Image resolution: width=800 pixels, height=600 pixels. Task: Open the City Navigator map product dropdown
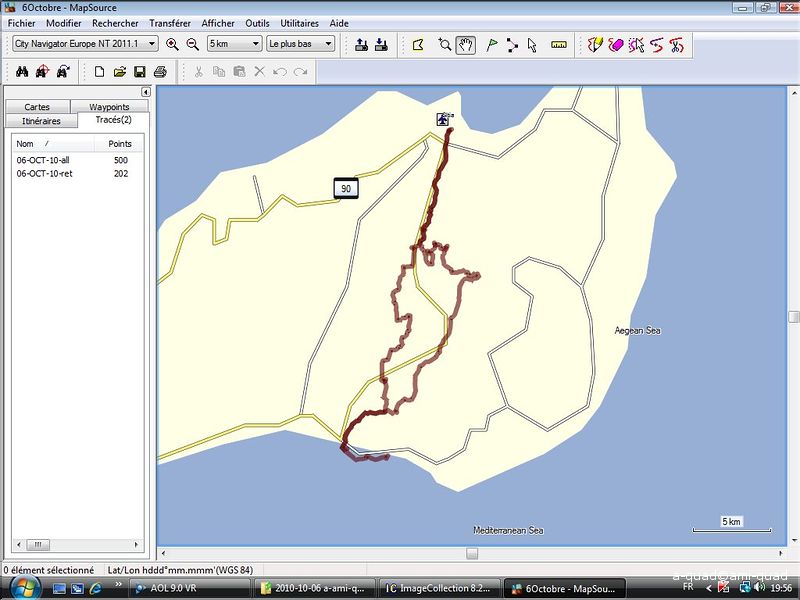pyautogui.click(x=85, y=44)
